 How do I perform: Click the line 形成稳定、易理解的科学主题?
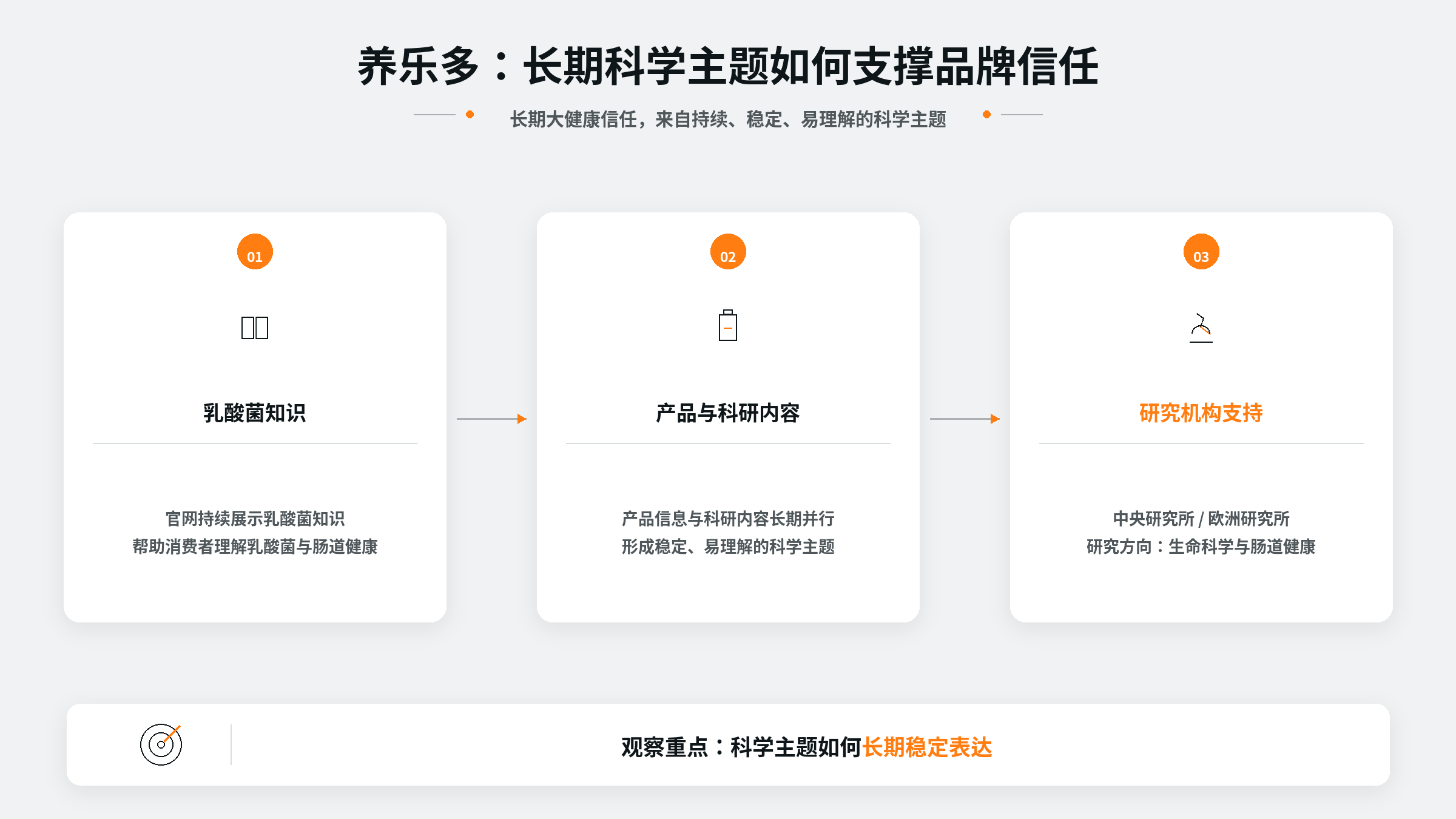click(x=728, y=547)
